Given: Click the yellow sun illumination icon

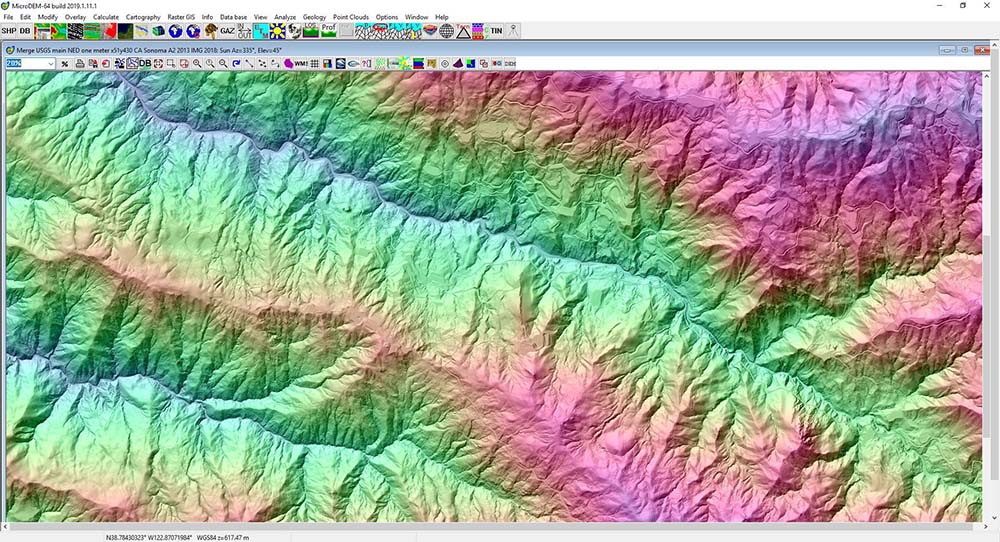Looking at the screenshot, I should pyautogui.click(x=277, y=31).
